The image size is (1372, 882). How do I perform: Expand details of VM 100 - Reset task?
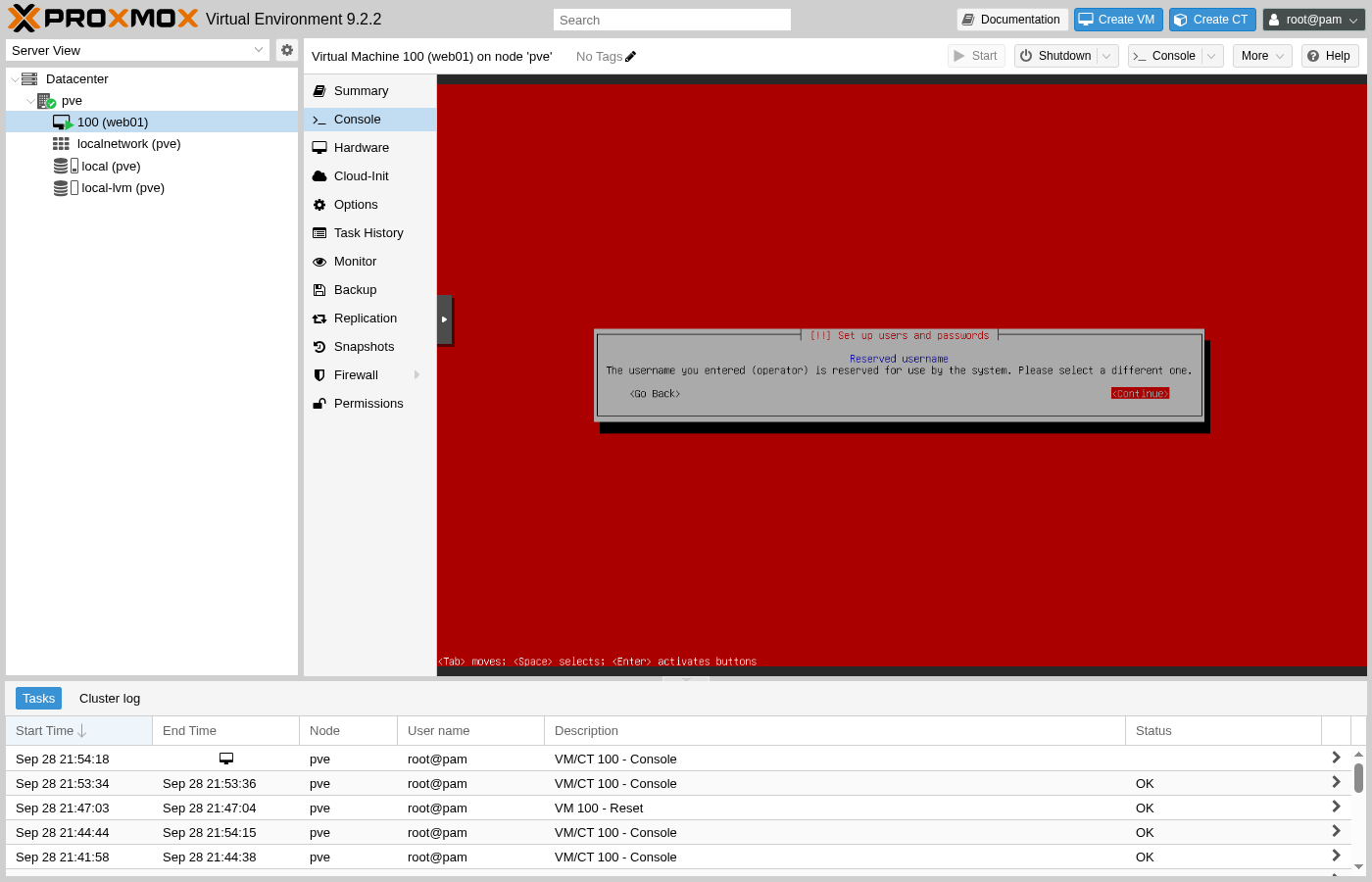click(1336, 807)
